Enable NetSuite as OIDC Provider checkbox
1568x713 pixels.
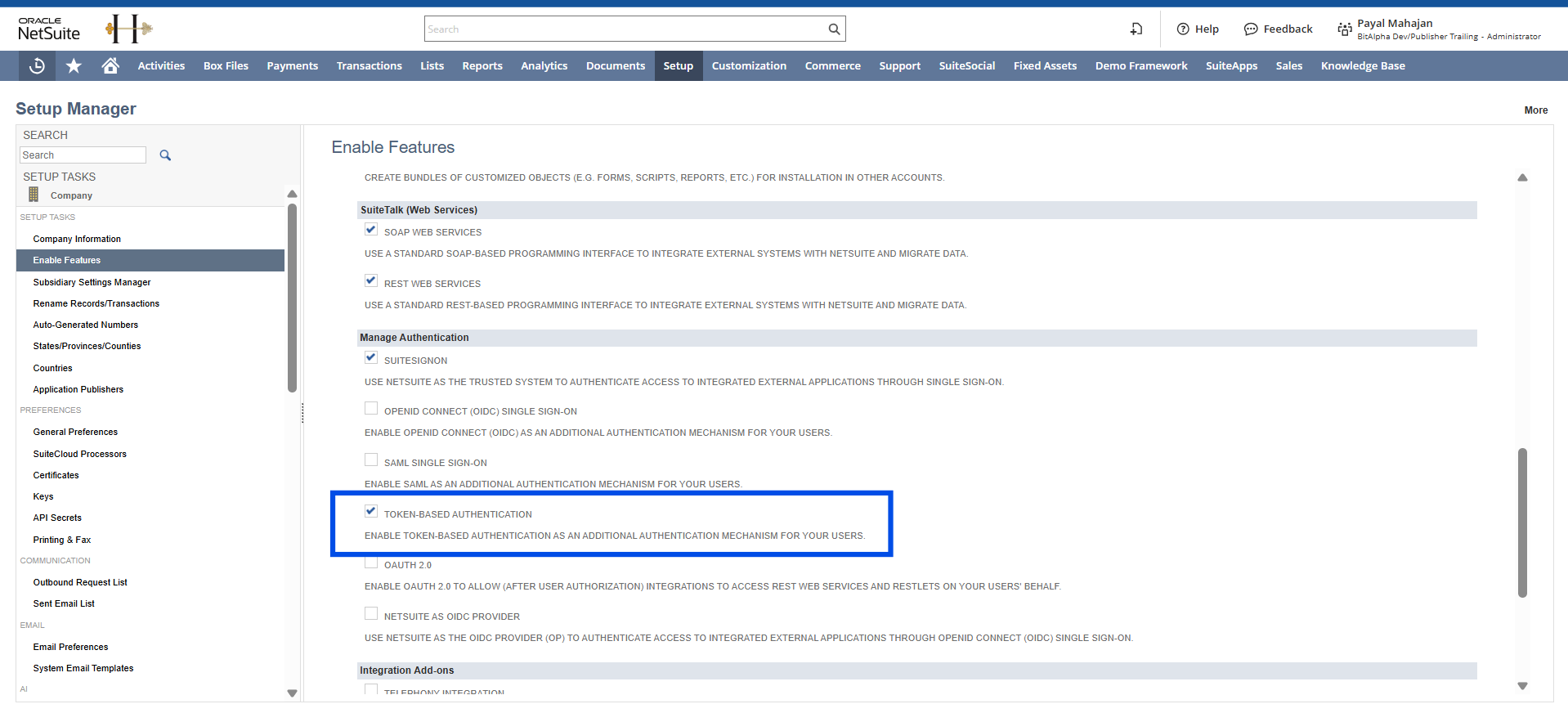point(371,614)
